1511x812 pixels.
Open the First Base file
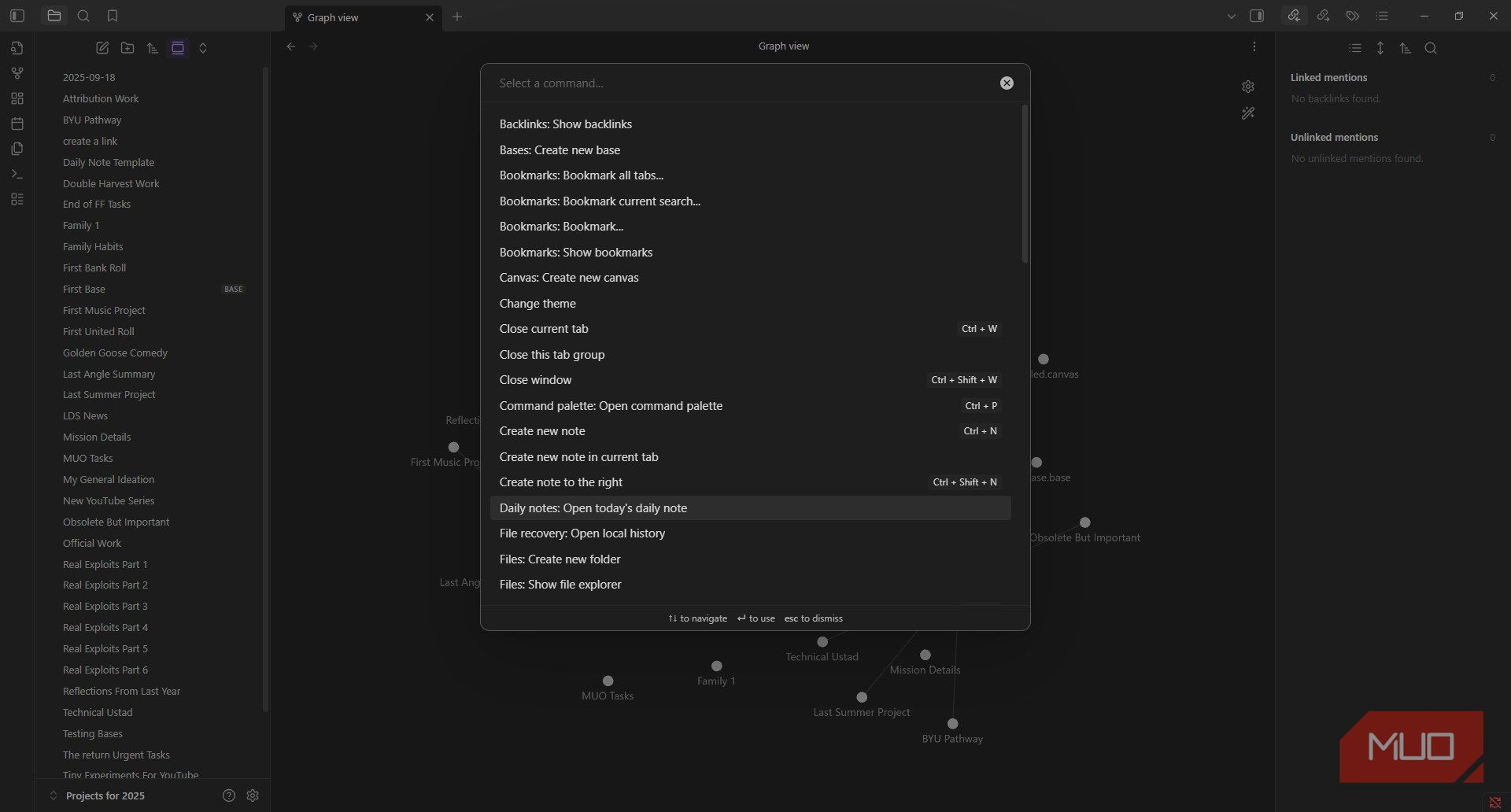(153, 289)
